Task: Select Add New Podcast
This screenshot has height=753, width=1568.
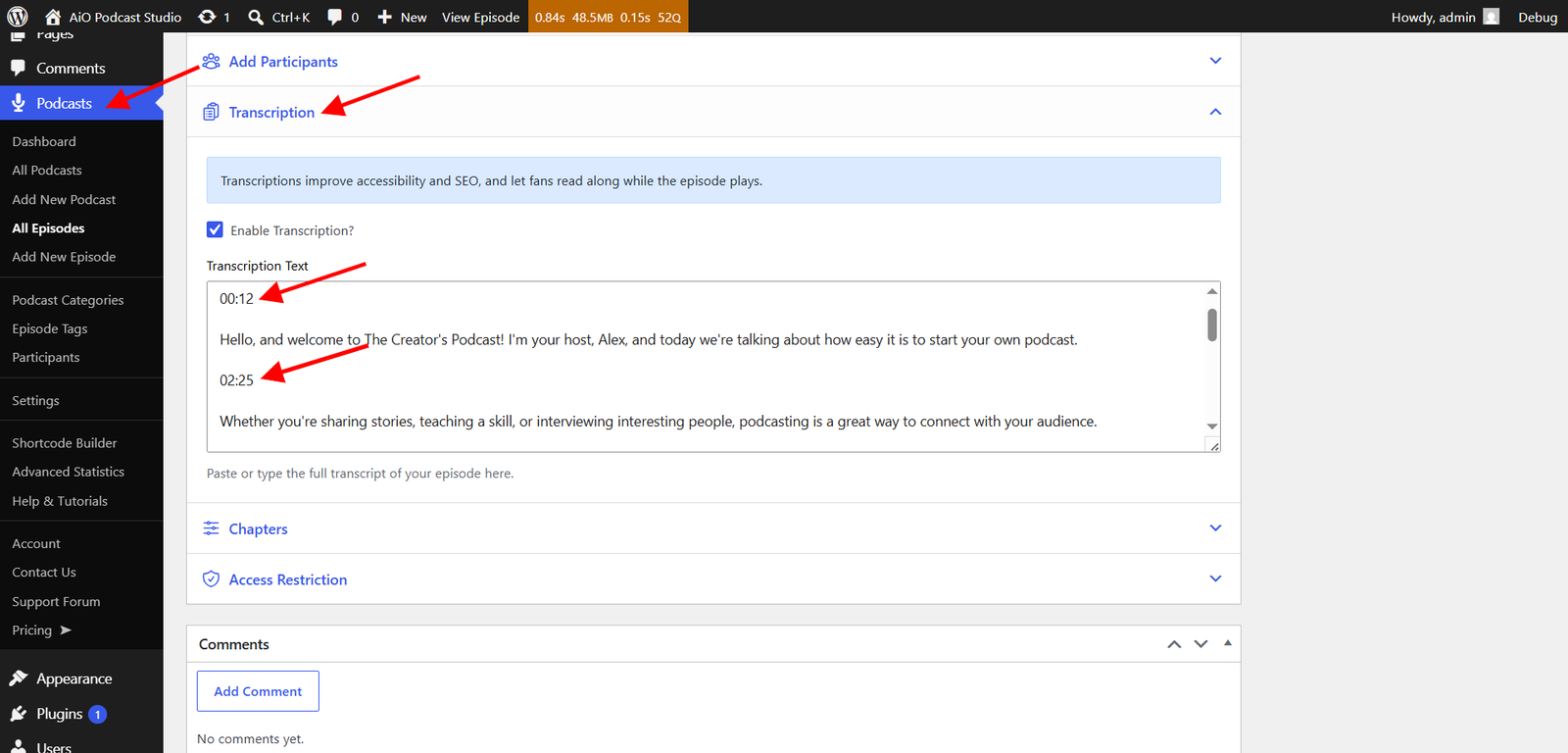Action: 64,199
